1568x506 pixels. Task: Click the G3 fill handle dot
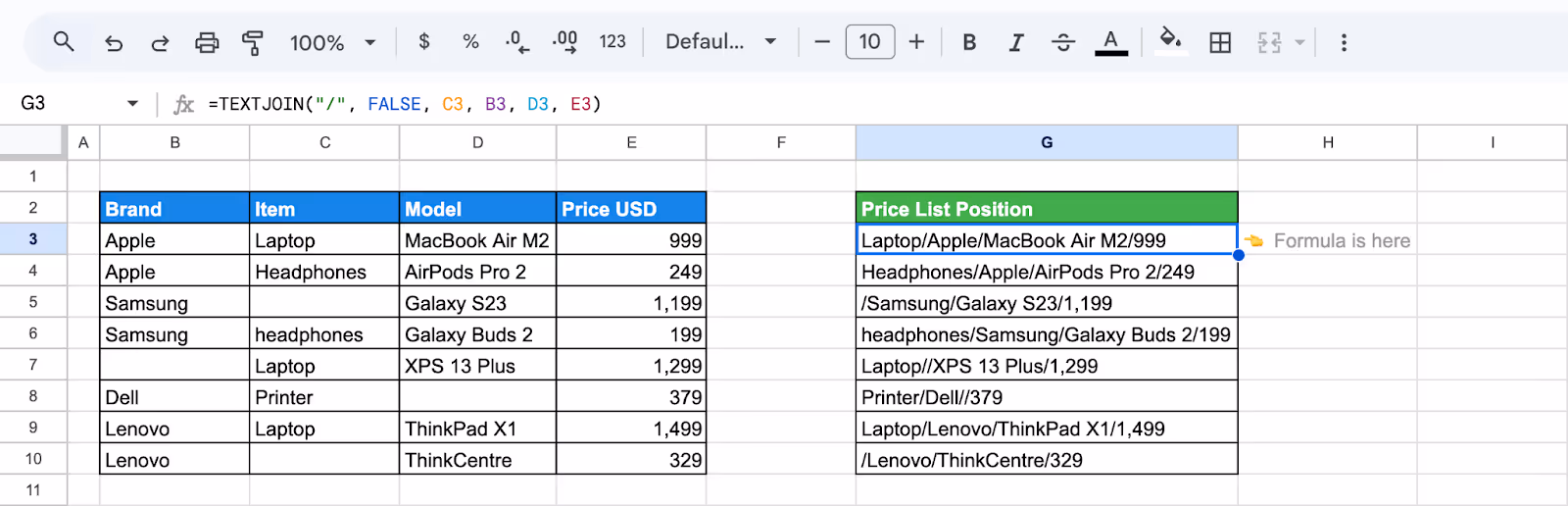tap(1239, 255)
